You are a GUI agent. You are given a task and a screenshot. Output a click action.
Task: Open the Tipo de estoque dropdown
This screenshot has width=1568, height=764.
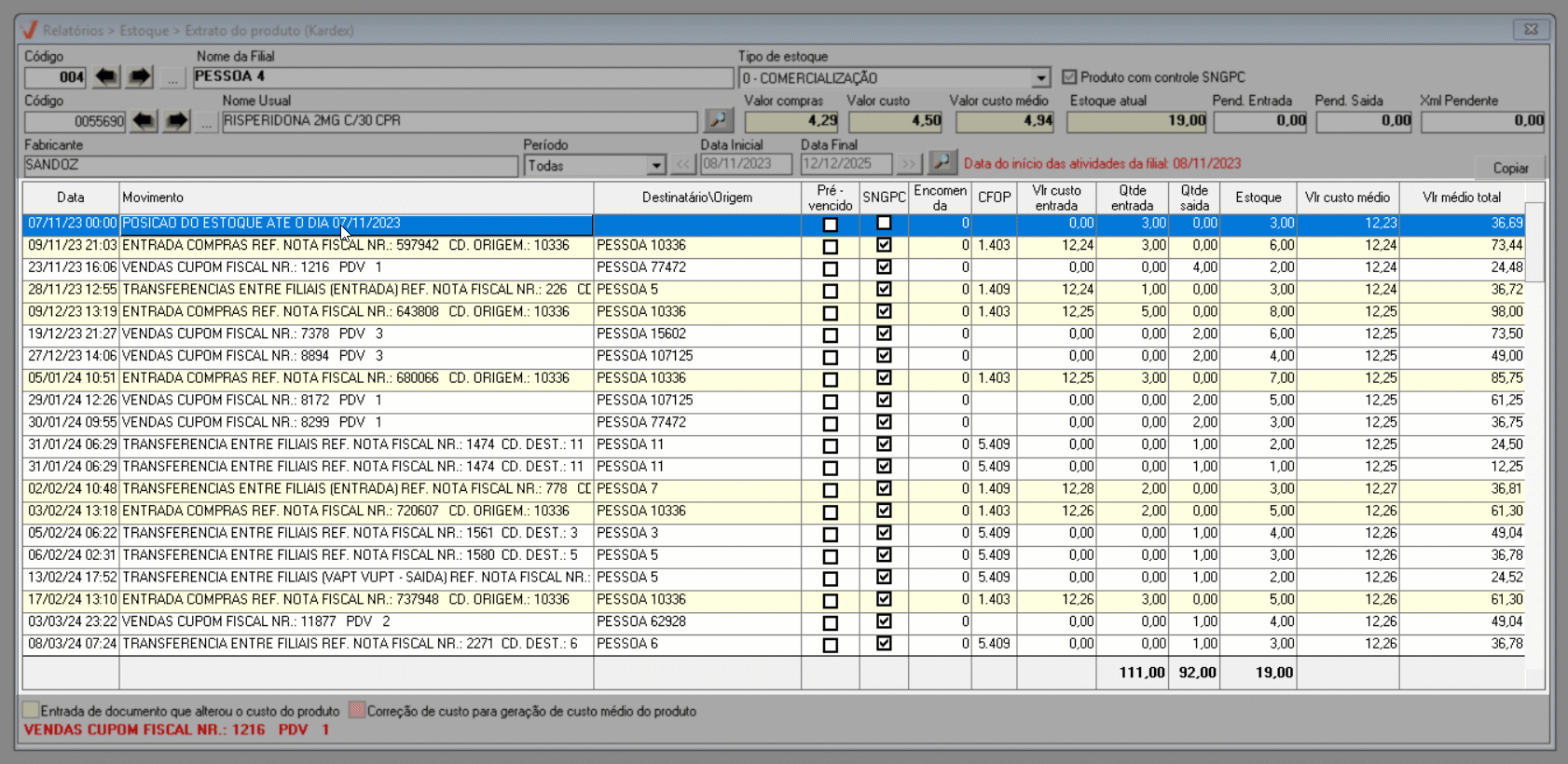1040,78
